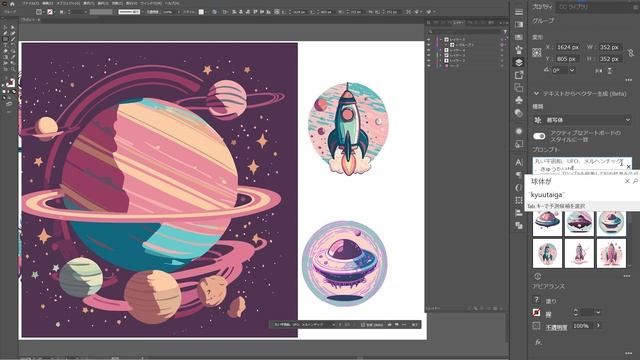Collapse the テキストからベクター生成 section chevron
Viewport: 640px width, 360px height.
pos(536,93)
